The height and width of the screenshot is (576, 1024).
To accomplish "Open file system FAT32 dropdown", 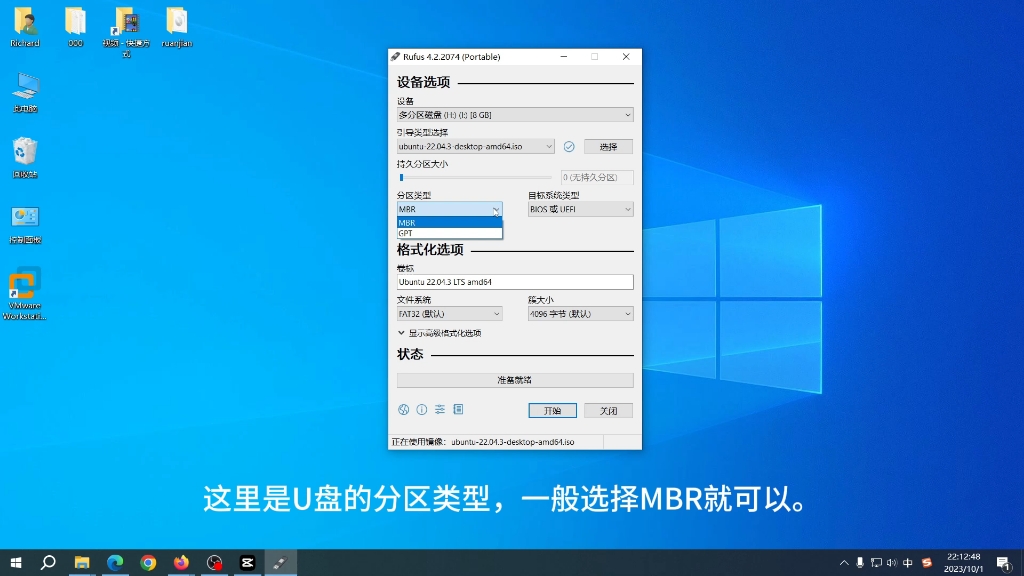I will [x=449, y=313].
